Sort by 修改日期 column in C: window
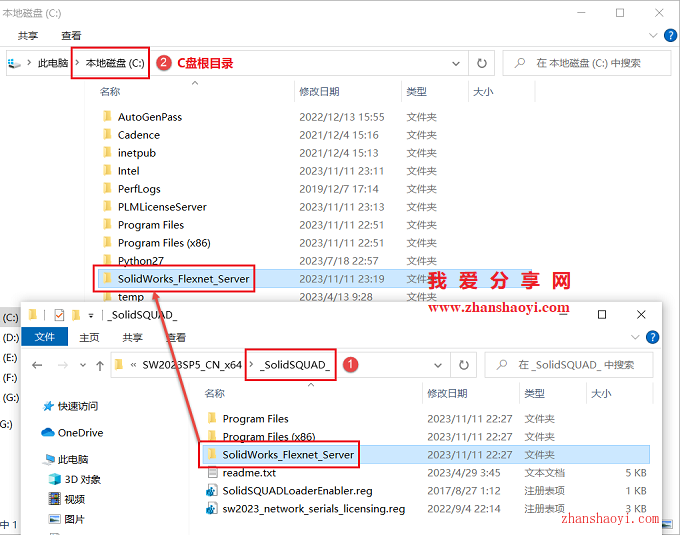 (x=319, y=91)
